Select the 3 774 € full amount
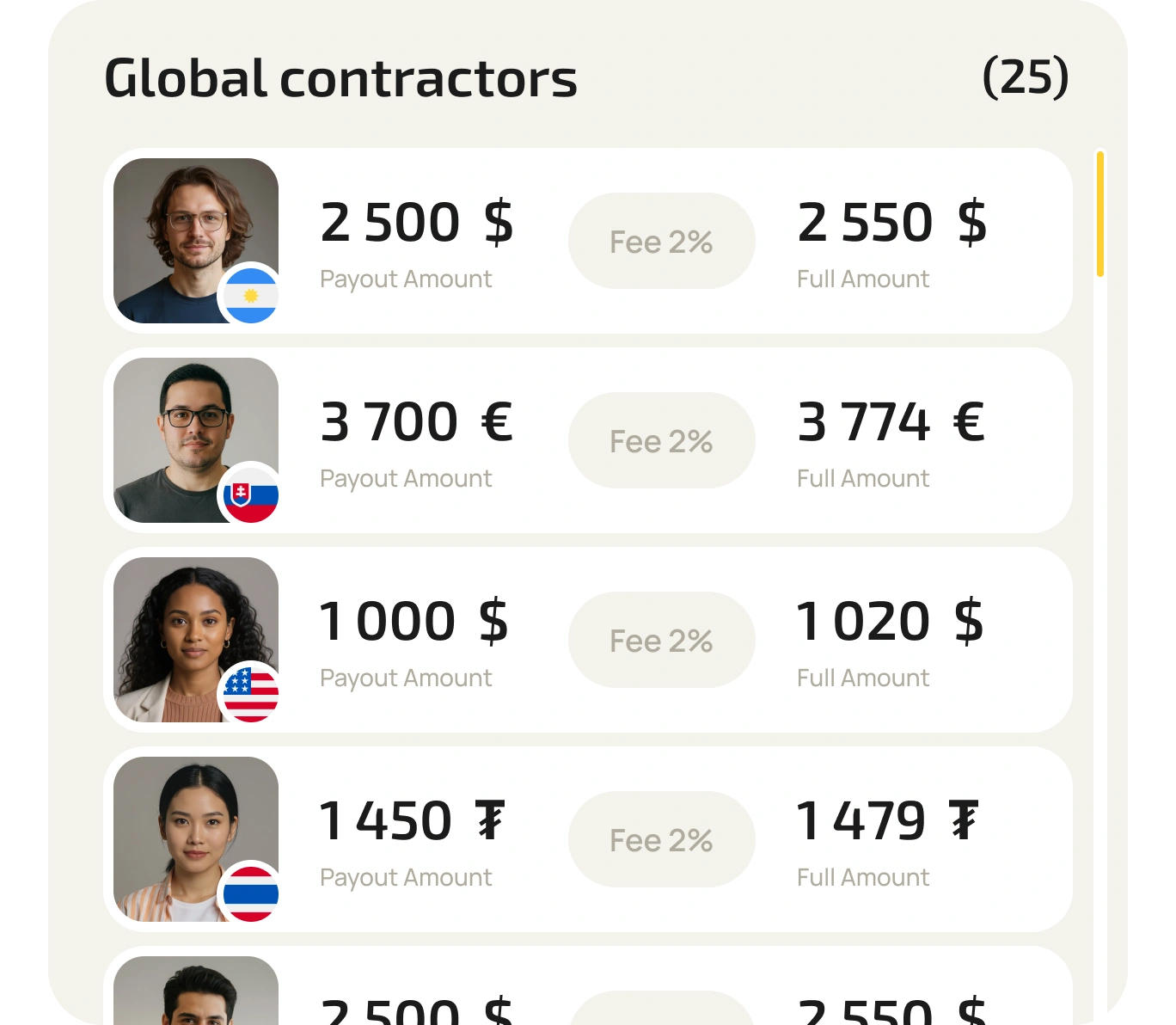This screenshot has height=1025, width=1176. coord(890,422)
